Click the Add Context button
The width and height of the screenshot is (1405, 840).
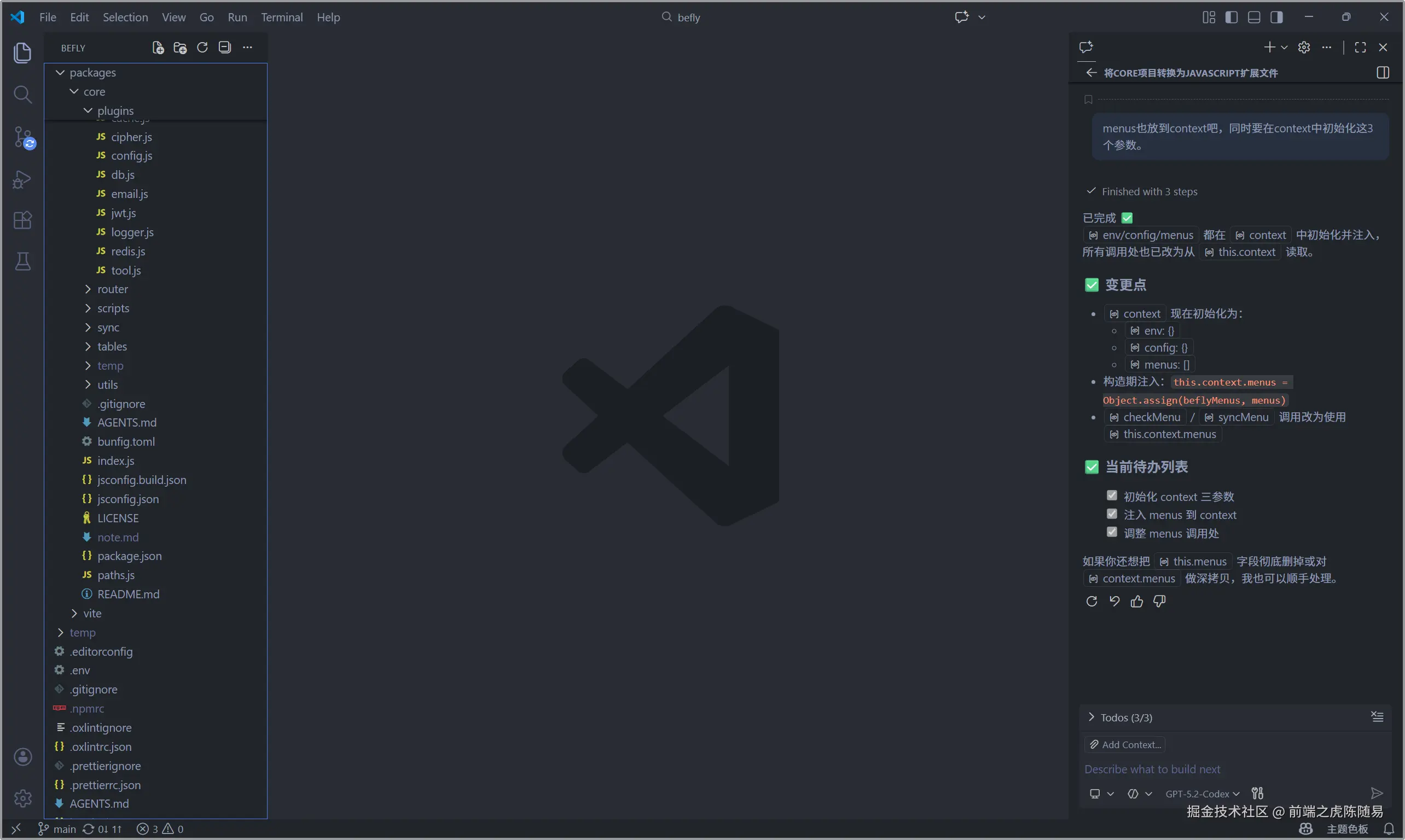(1125, 744)
